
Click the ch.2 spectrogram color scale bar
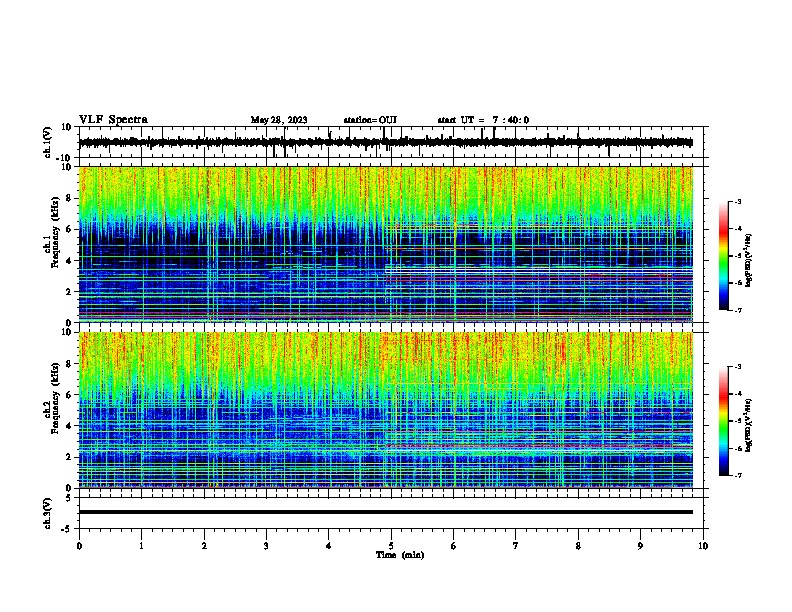point(724,421)
